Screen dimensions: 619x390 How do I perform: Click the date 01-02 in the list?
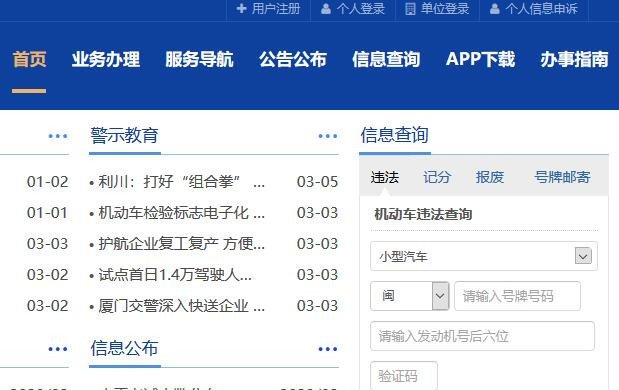[47, 182]
